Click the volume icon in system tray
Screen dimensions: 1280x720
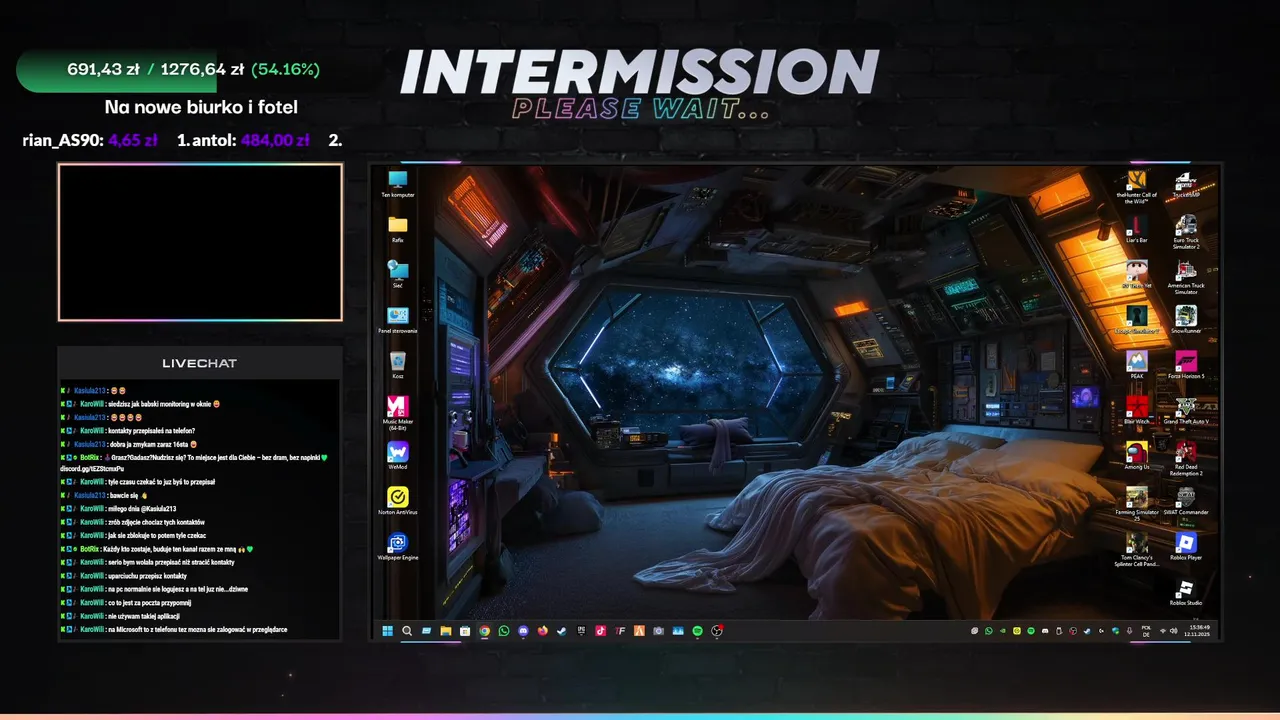point(1173,631)
